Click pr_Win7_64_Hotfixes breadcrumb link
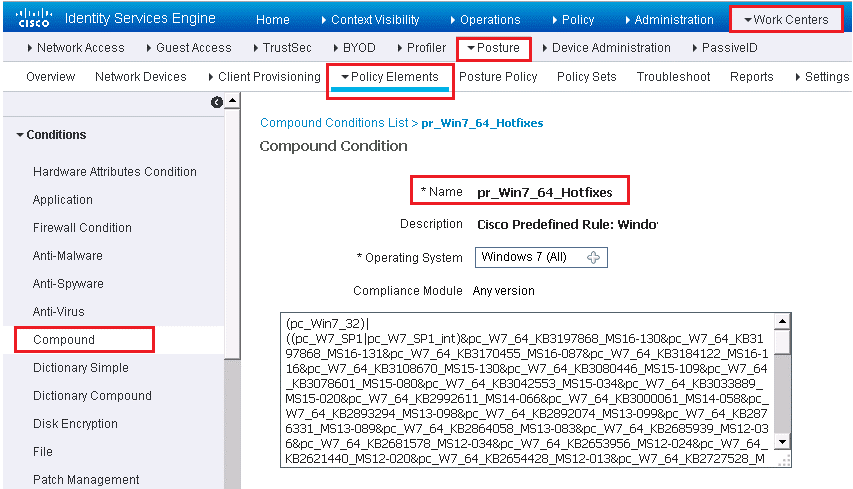 coord(482,123)
